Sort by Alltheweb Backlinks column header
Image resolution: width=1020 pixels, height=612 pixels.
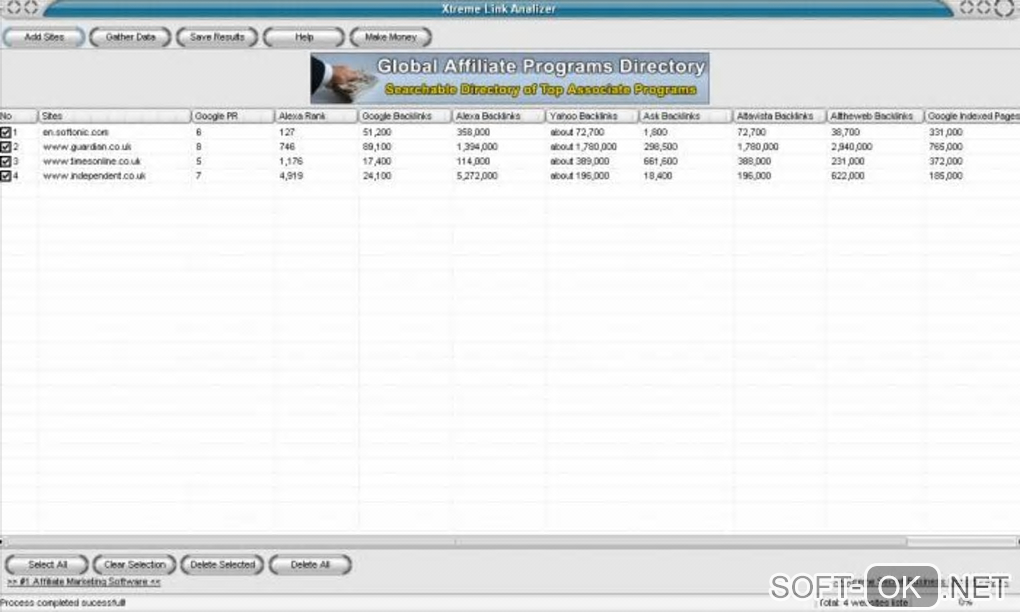pos(874,116)
